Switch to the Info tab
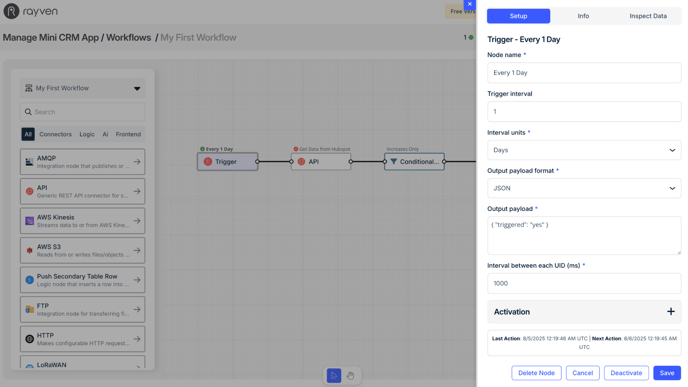This screenshot has width=688, height=387. point(583,16)
